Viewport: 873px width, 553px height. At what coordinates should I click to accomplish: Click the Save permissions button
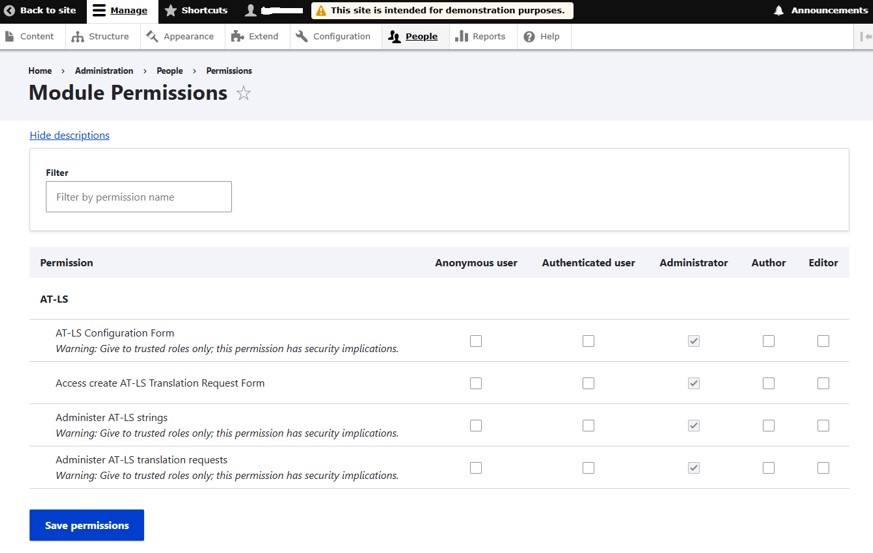87,525
